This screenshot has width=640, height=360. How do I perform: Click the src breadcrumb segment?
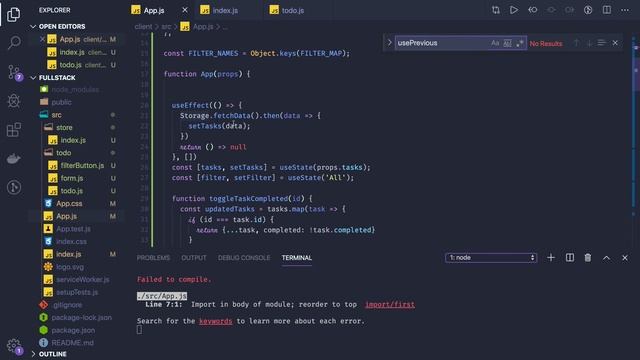166,27
